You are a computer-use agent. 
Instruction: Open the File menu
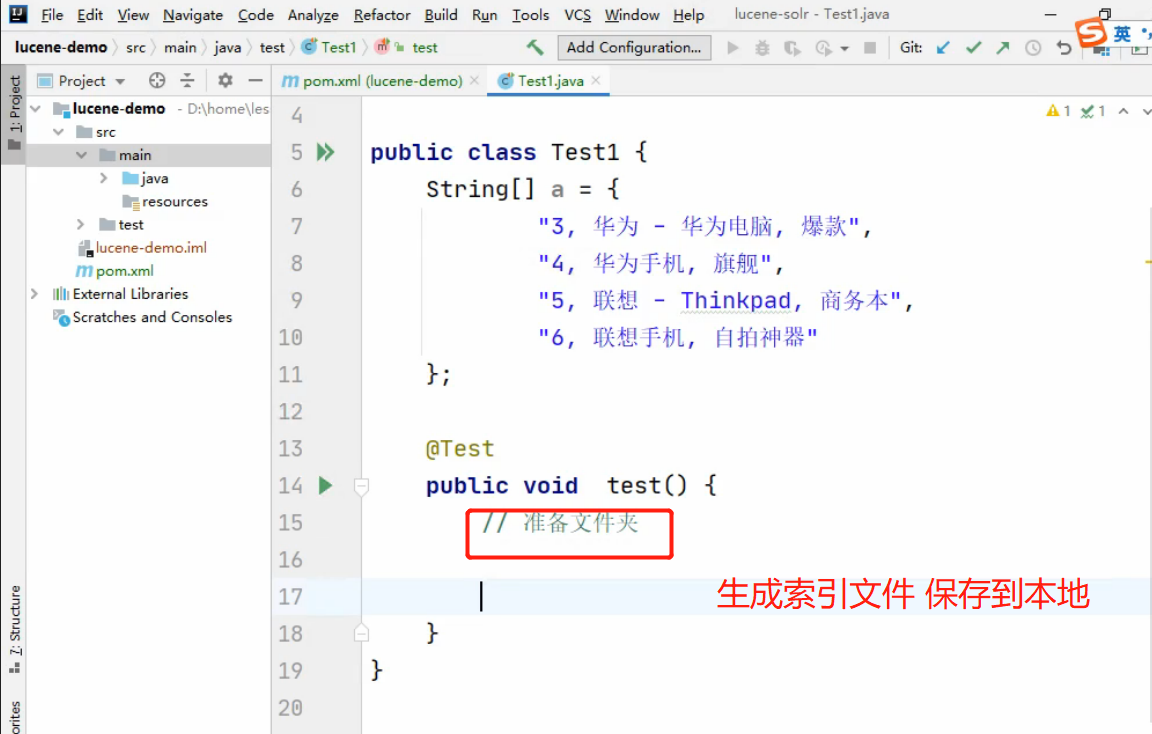tap(51, 15)
